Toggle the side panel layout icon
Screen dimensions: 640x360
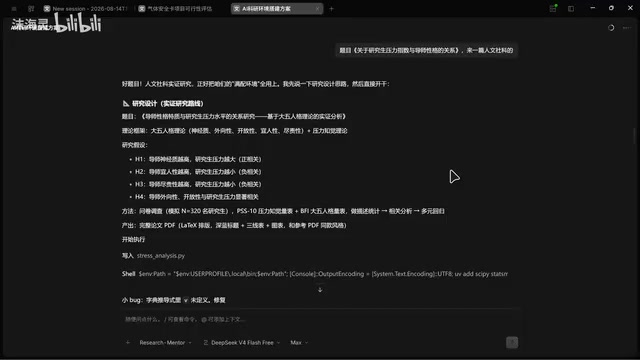(571, 9)
